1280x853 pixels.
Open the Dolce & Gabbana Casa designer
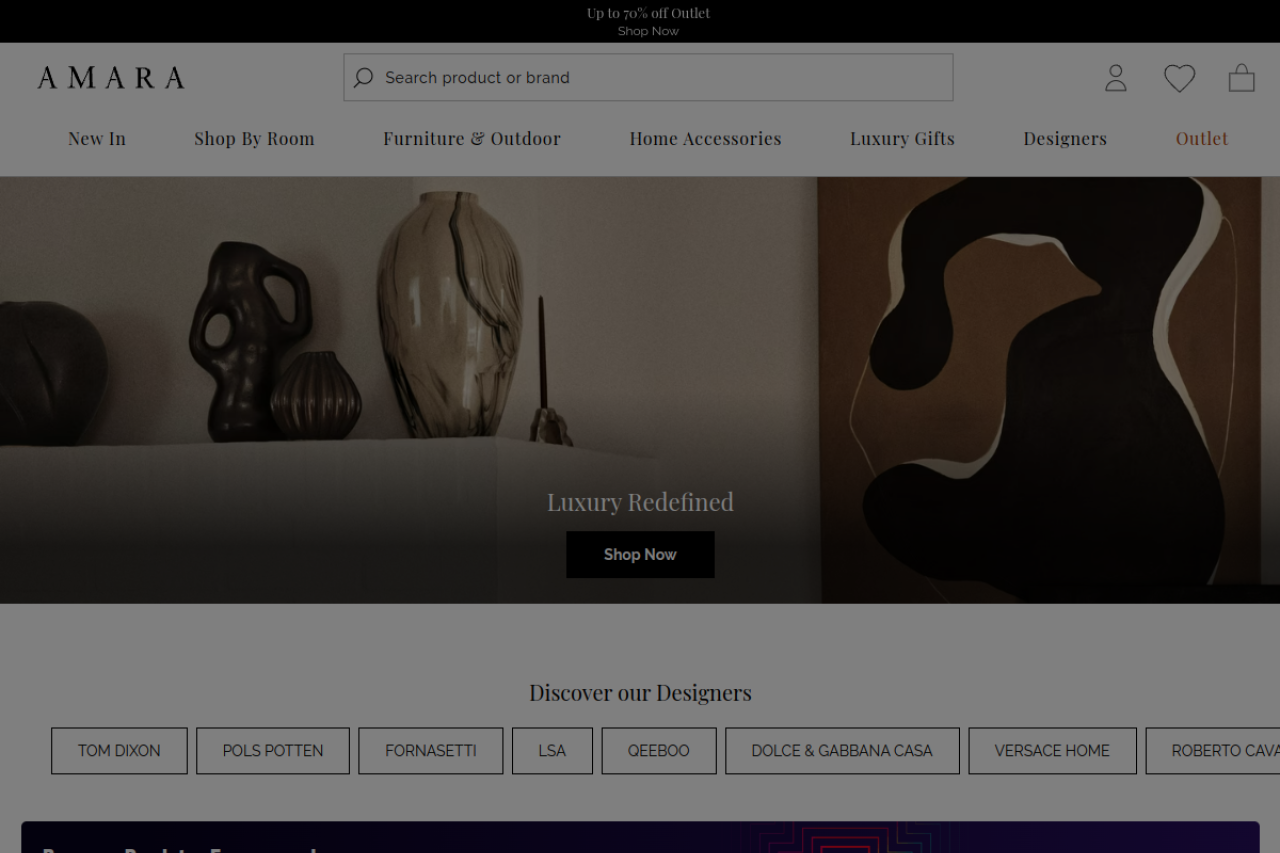(x=842, y=751)
